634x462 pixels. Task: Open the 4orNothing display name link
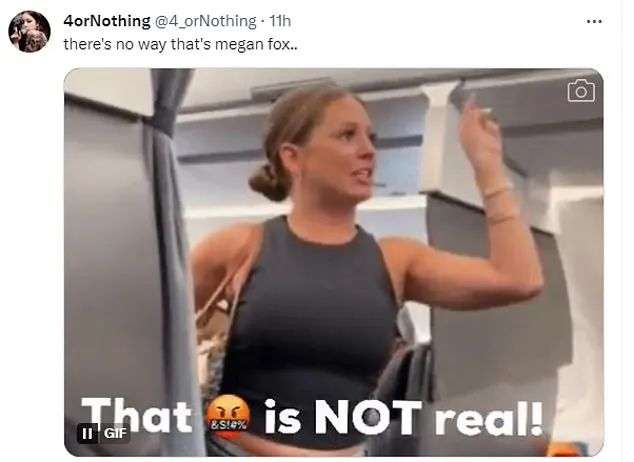(x=107, y=21)
